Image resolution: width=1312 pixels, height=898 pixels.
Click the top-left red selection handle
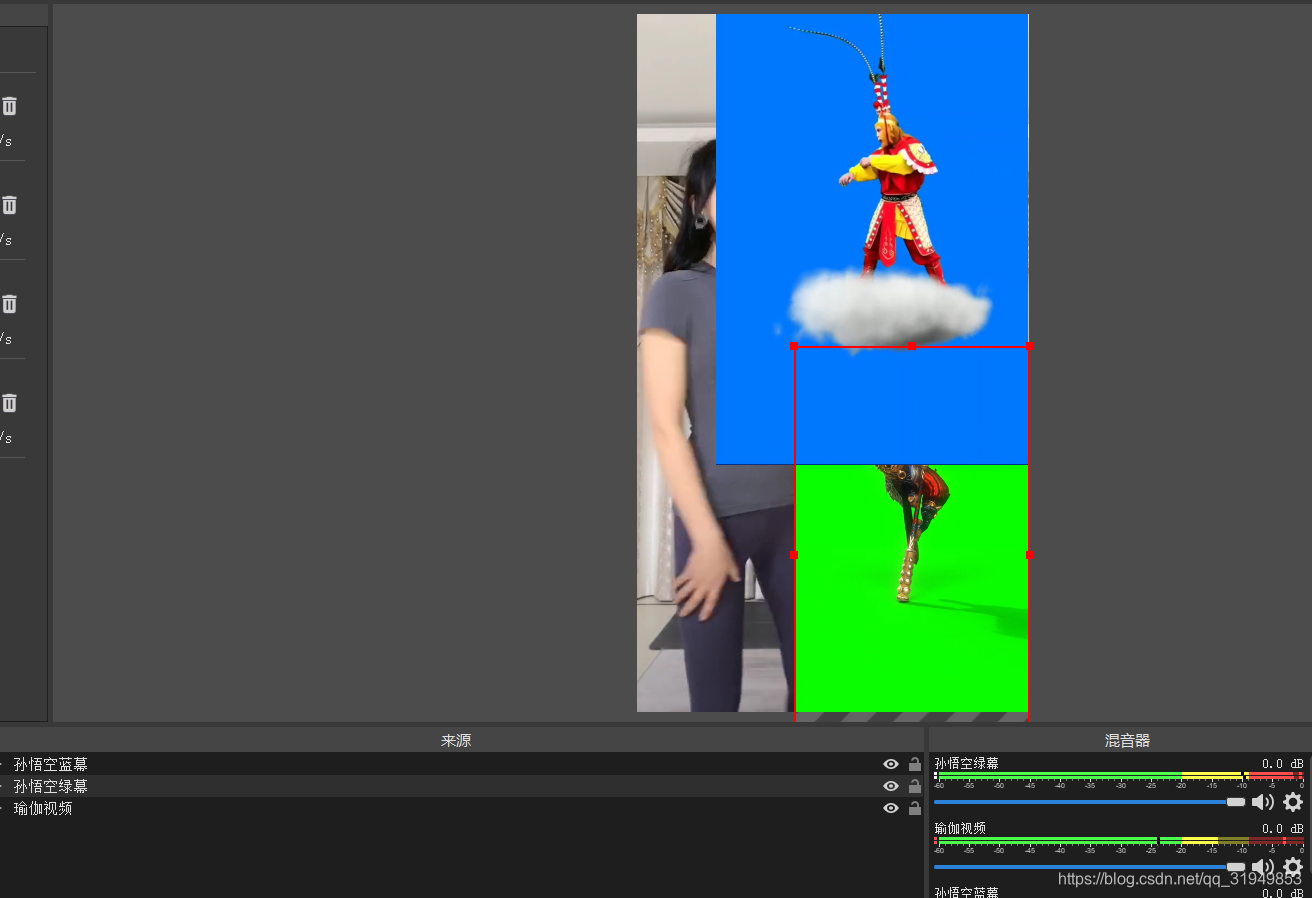click(x=794, y=346)
